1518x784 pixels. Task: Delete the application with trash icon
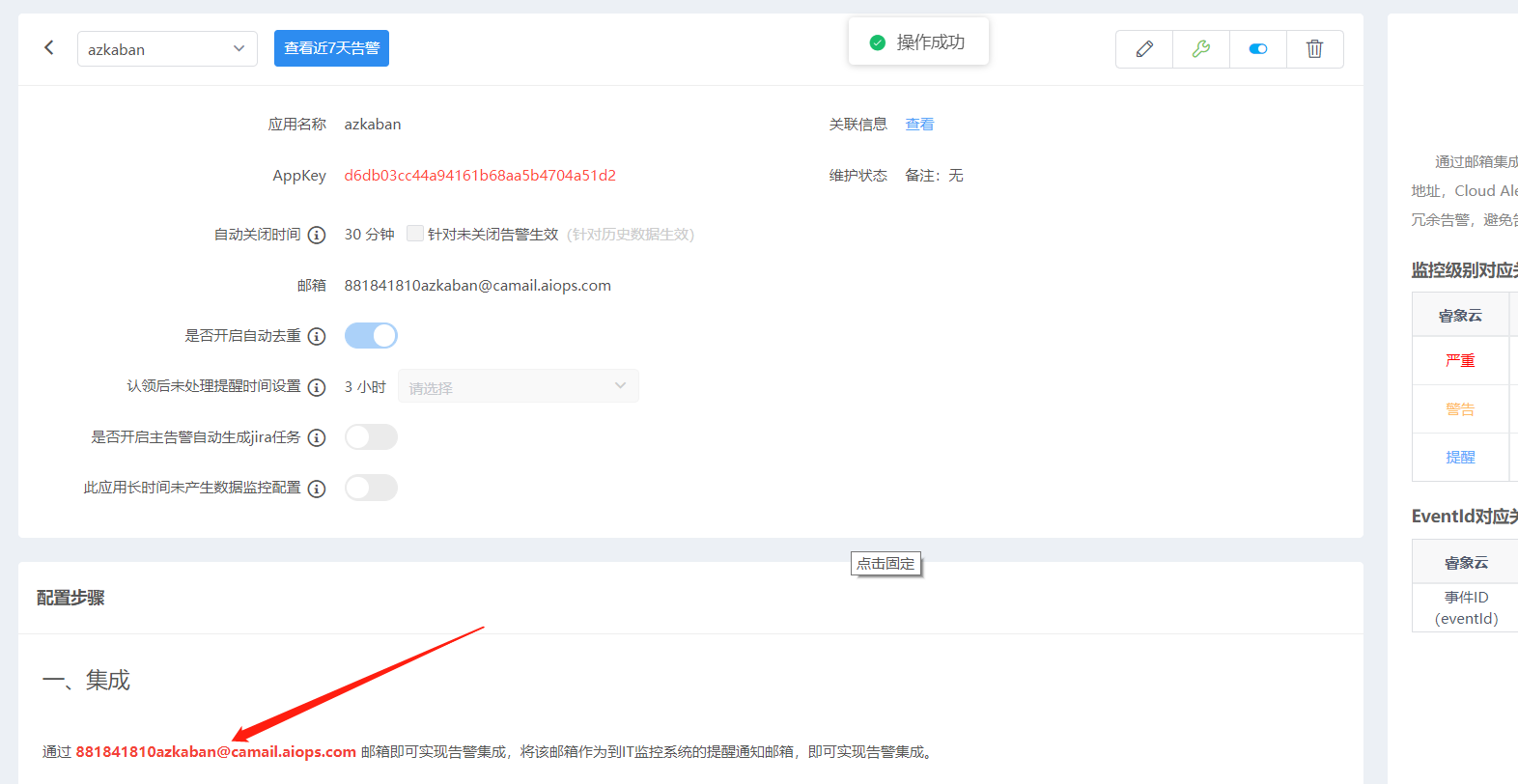1314,49
